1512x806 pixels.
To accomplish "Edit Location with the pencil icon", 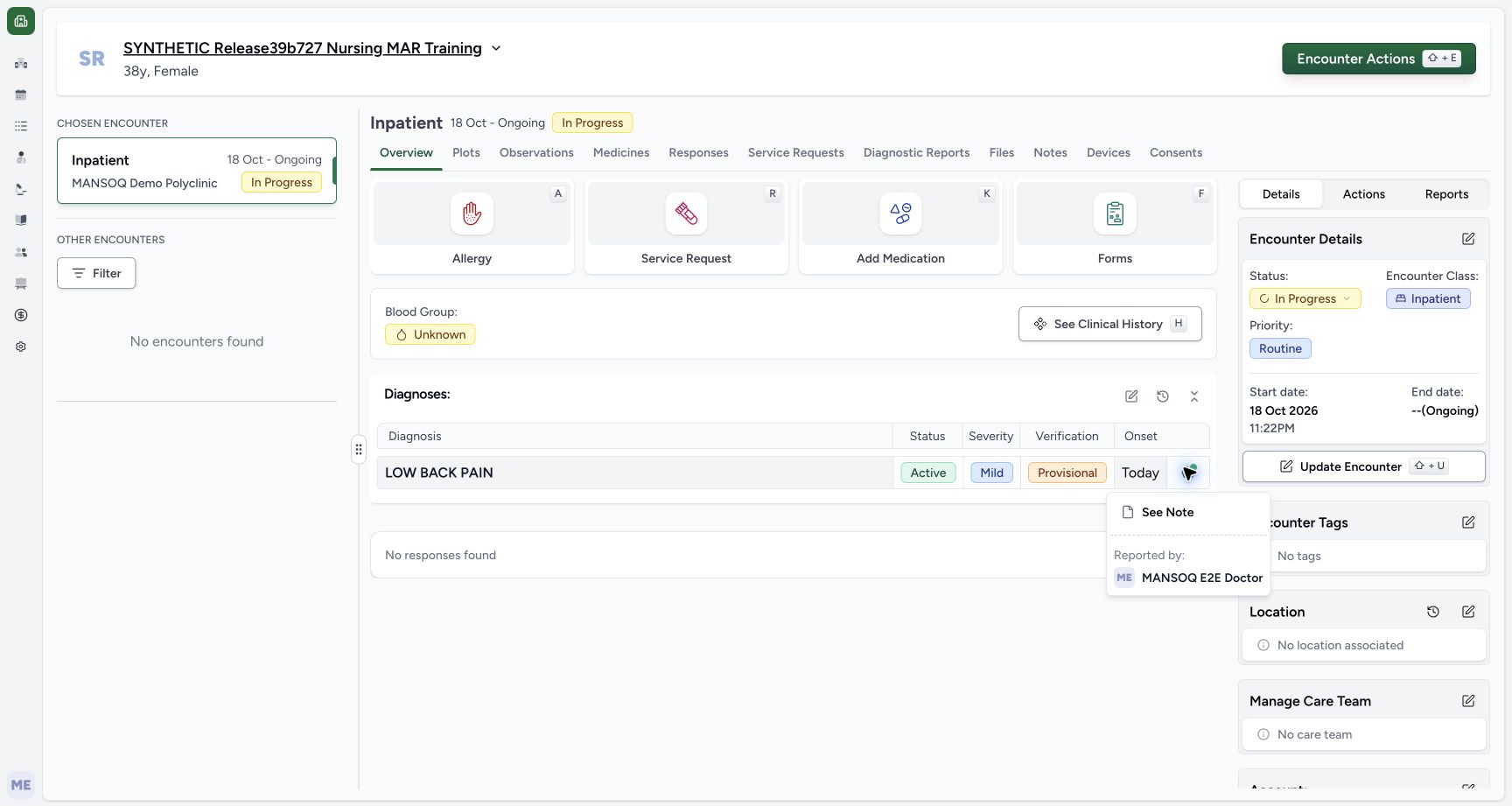I will tap(1468, 612).
